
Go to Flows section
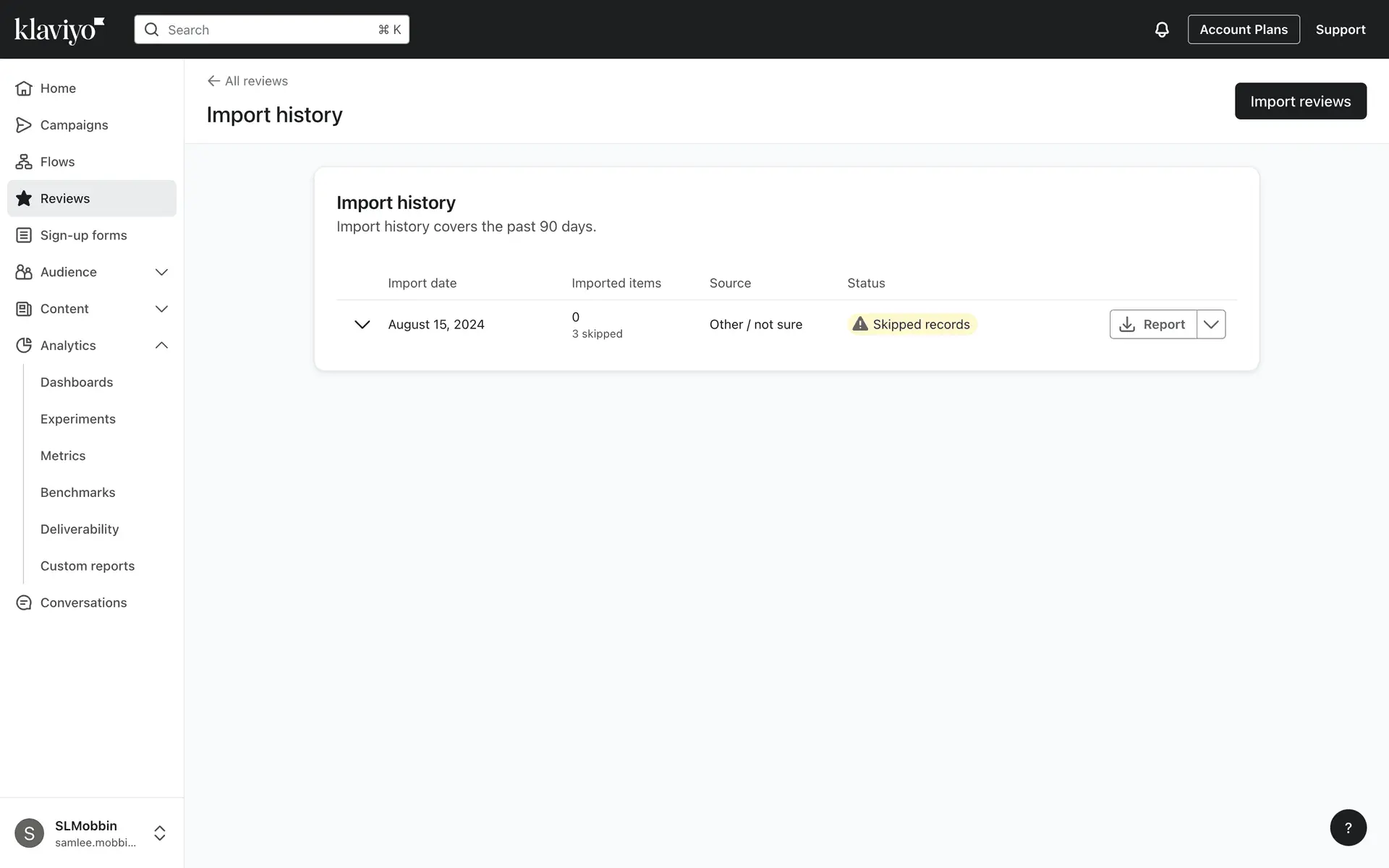(x=57, y=162)
